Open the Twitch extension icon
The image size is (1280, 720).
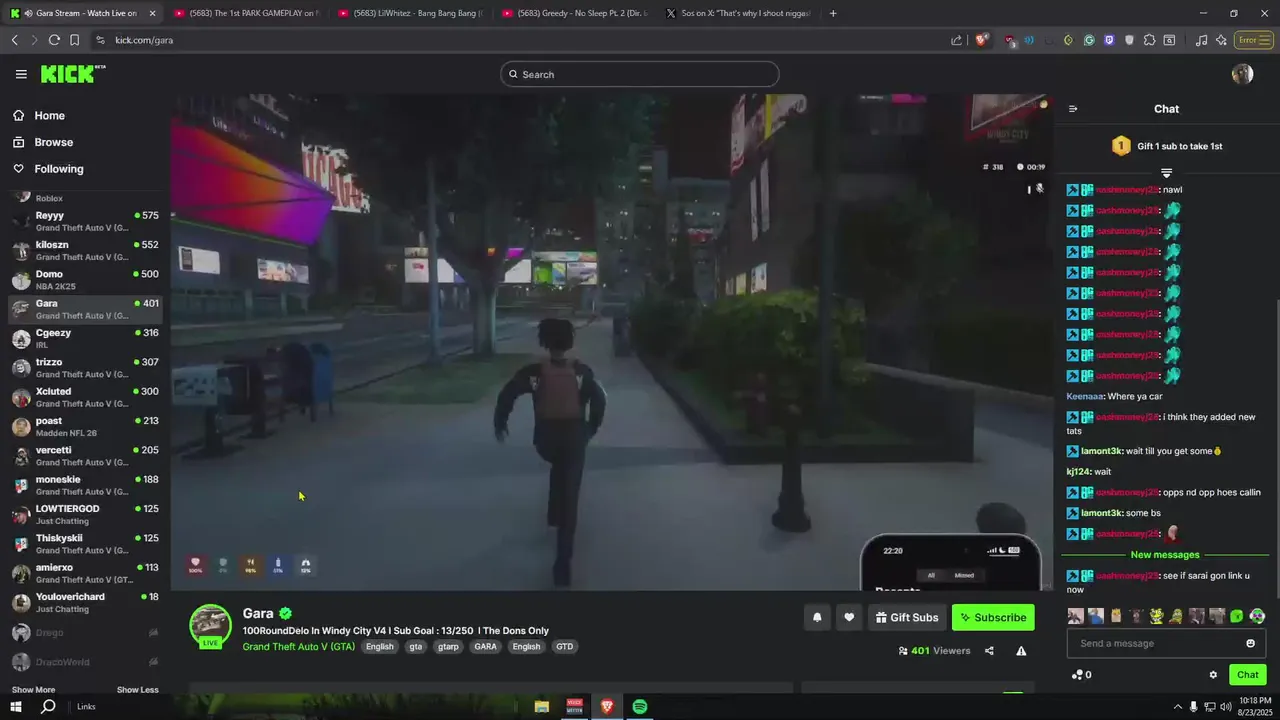tap(1109, 40)
